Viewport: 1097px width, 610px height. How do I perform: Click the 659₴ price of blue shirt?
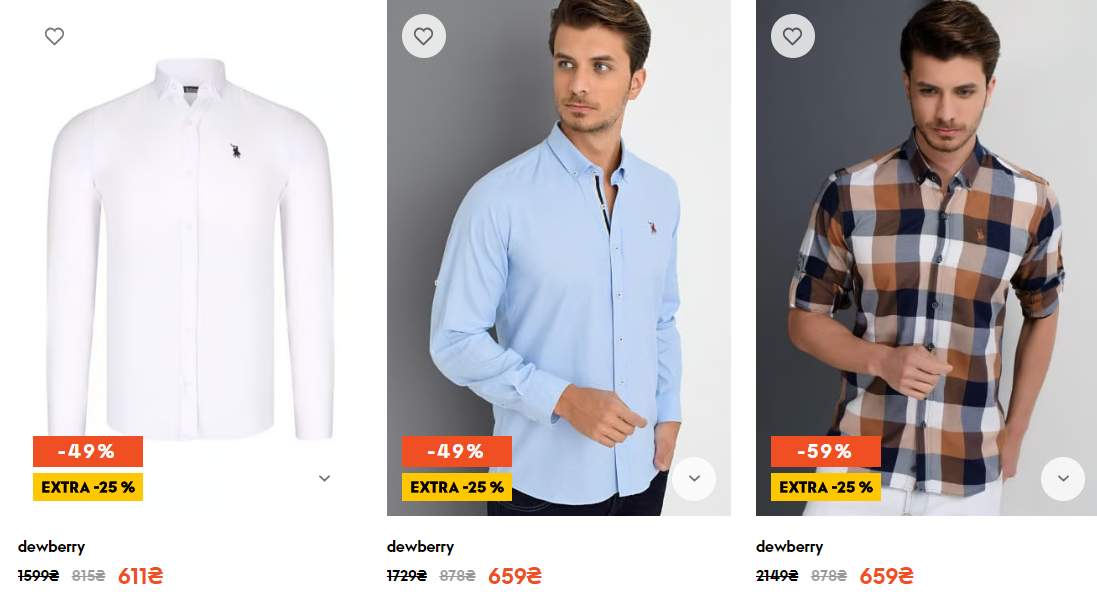(x=514, y=576)
